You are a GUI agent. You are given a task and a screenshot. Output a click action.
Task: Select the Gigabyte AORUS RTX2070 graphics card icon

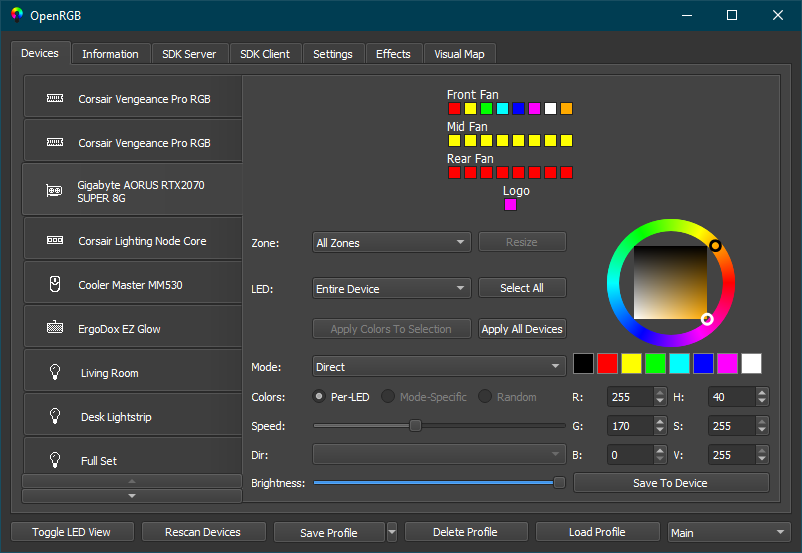(x=55, y=190)
